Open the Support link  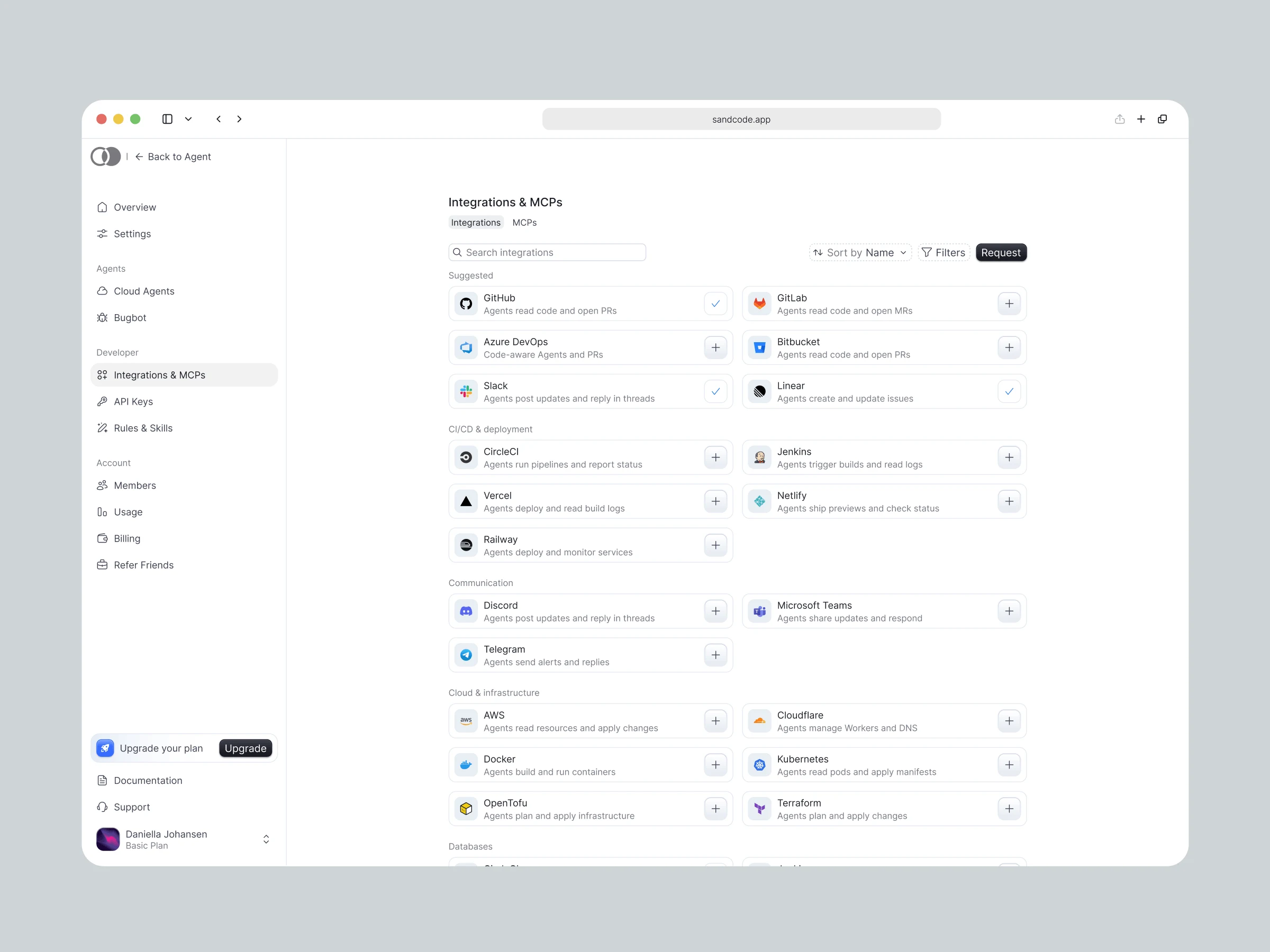pos(184,807)
